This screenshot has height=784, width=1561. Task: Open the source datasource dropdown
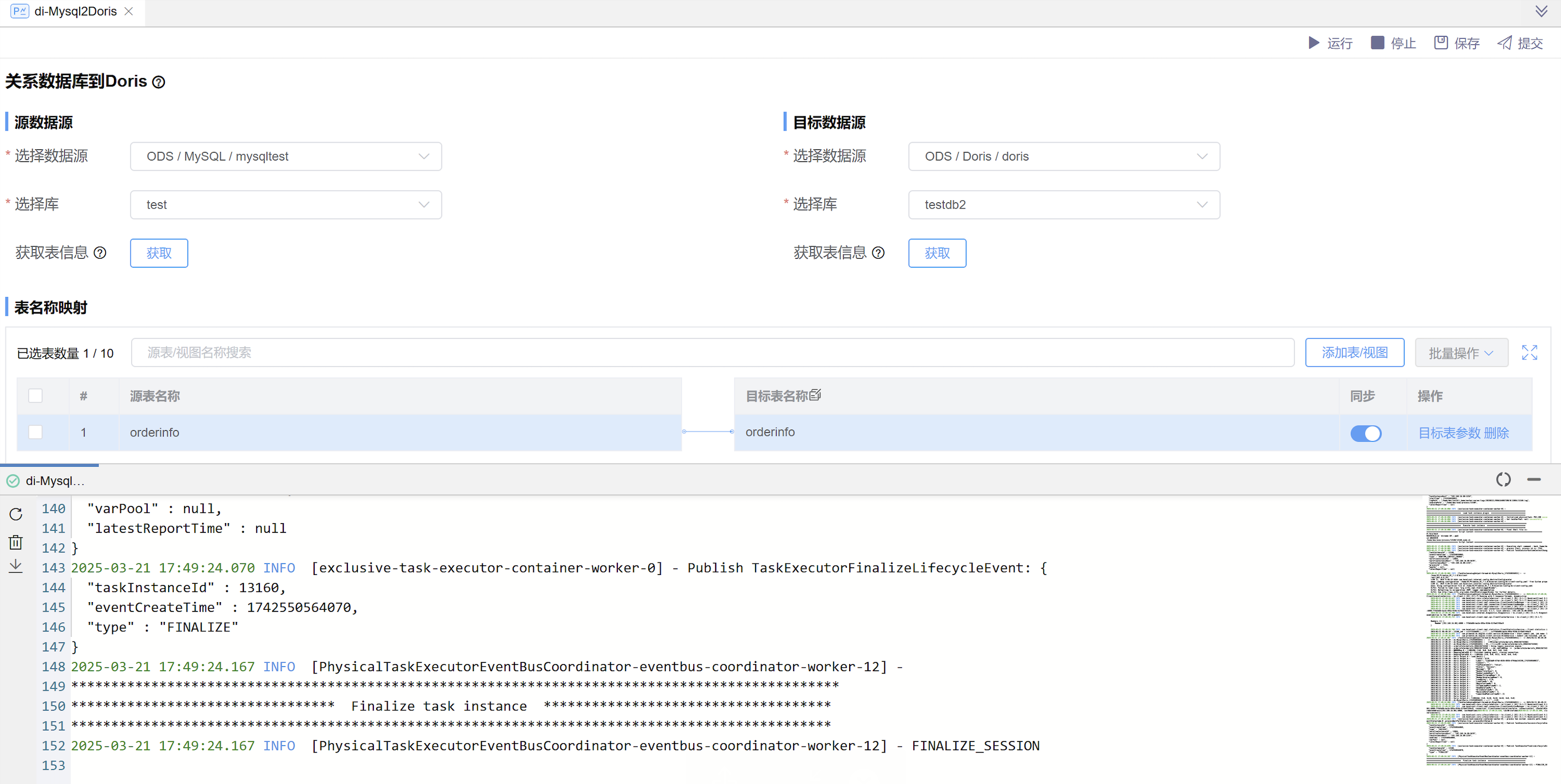point(285,156)
